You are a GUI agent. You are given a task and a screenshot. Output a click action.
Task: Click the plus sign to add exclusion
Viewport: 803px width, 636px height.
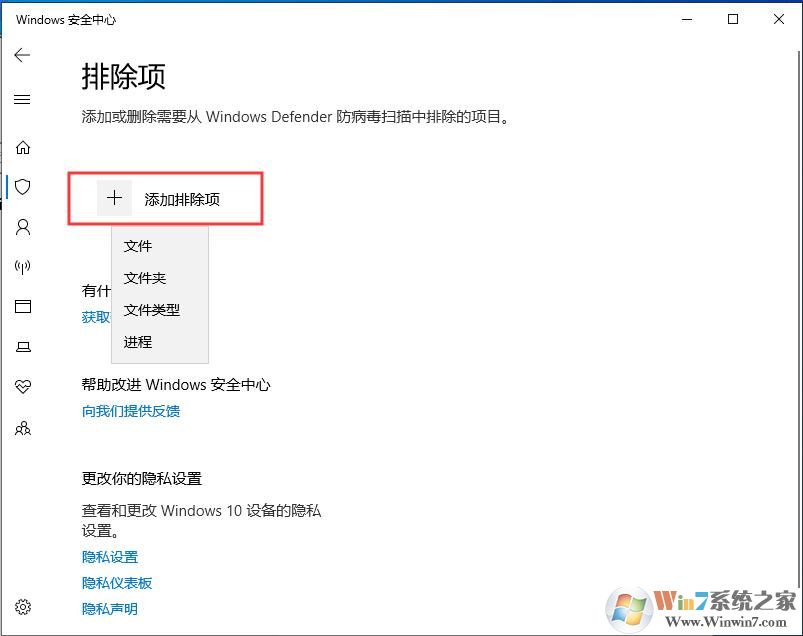point(114,198)
